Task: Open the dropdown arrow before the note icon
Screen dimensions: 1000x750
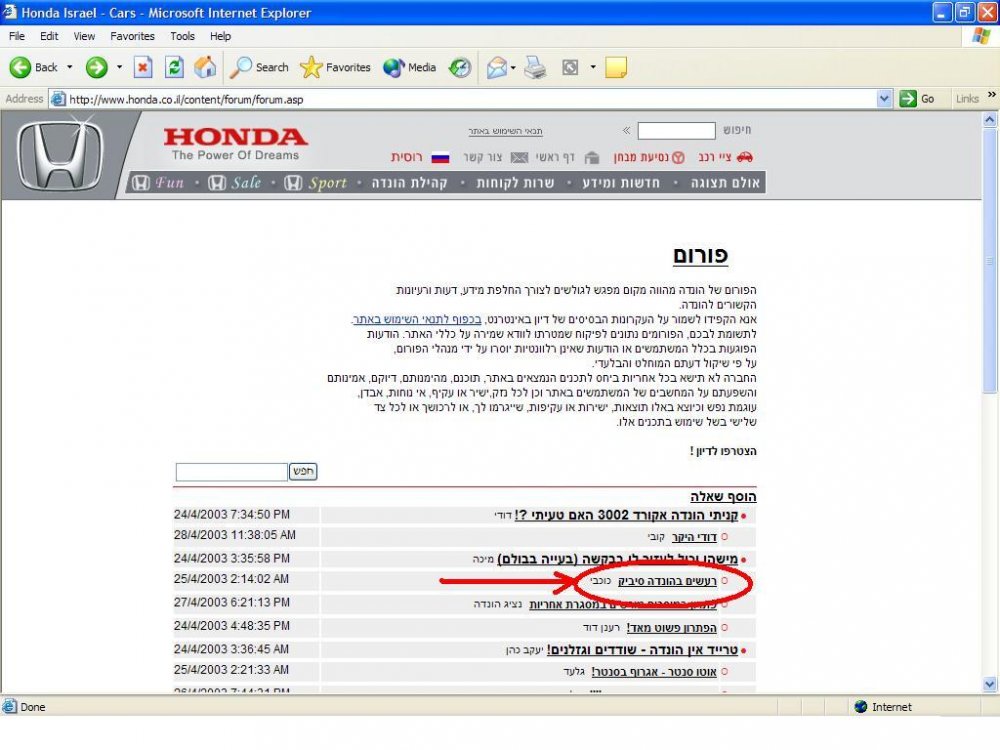Action: coord(593,67)
